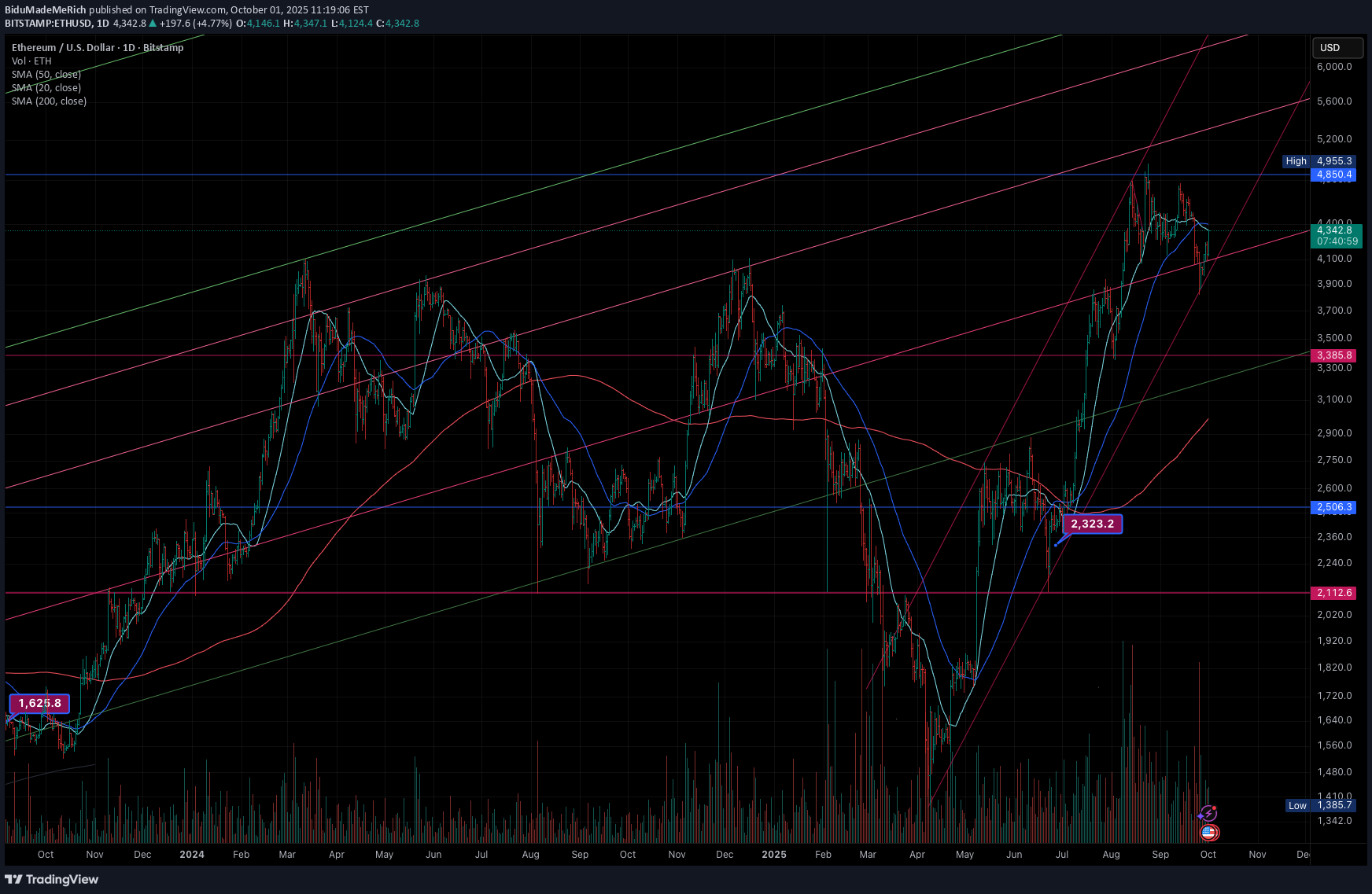Toggle the SMA (50, close) indicator legend
Screen dimensions: 1372x894
coord(46,75)
